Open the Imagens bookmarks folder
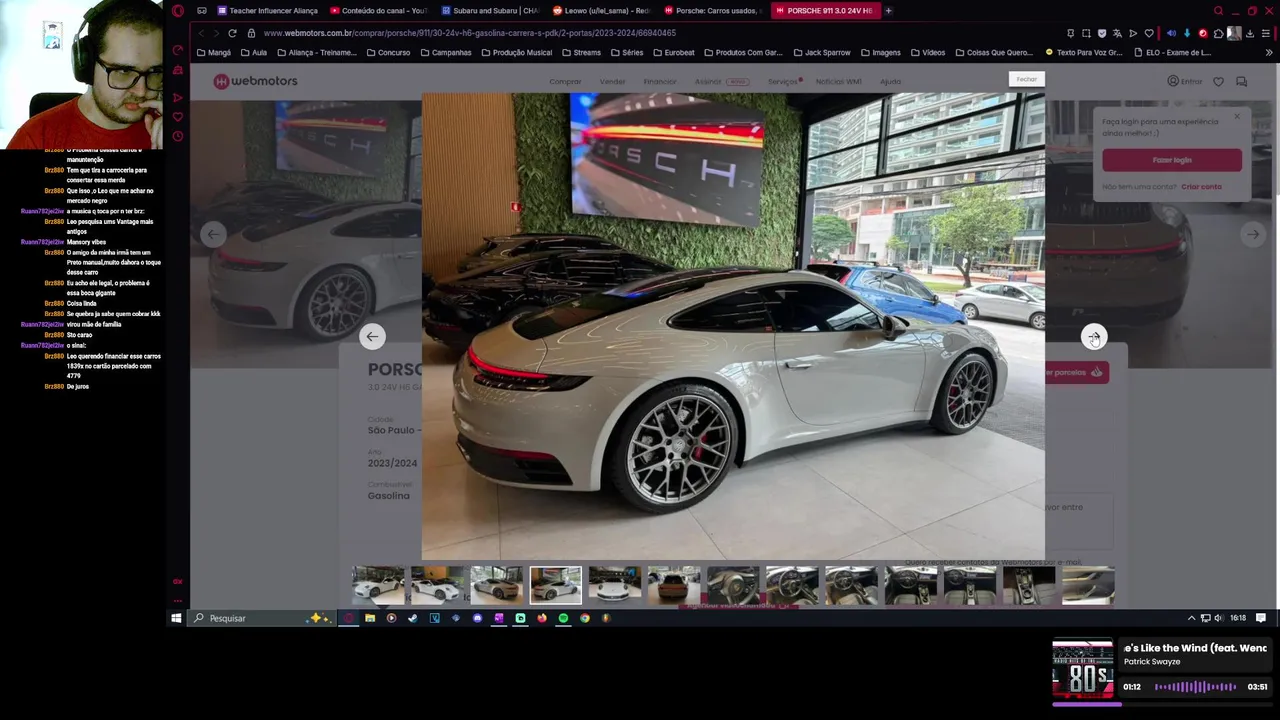 pyautogui.click(x=880, y=52)
